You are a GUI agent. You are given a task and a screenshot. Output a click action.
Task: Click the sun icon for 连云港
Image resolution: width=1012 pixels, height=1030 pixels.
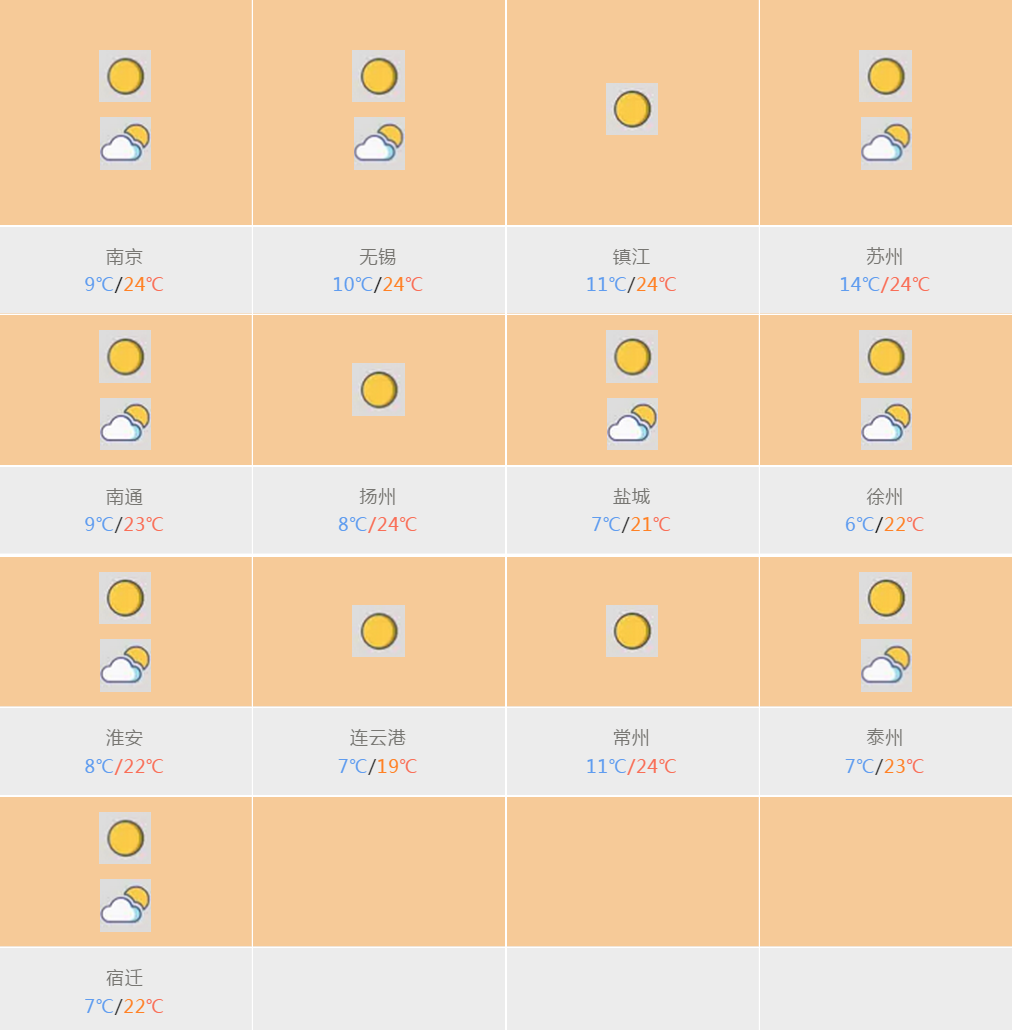point(378,631)
